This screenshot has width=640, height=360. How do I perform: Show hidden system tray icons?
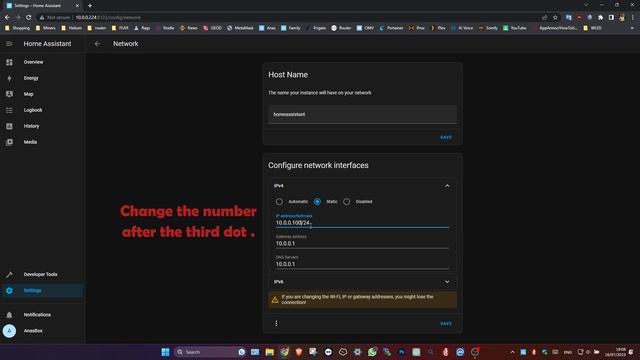pyautogui.click(x=512, y=352)
